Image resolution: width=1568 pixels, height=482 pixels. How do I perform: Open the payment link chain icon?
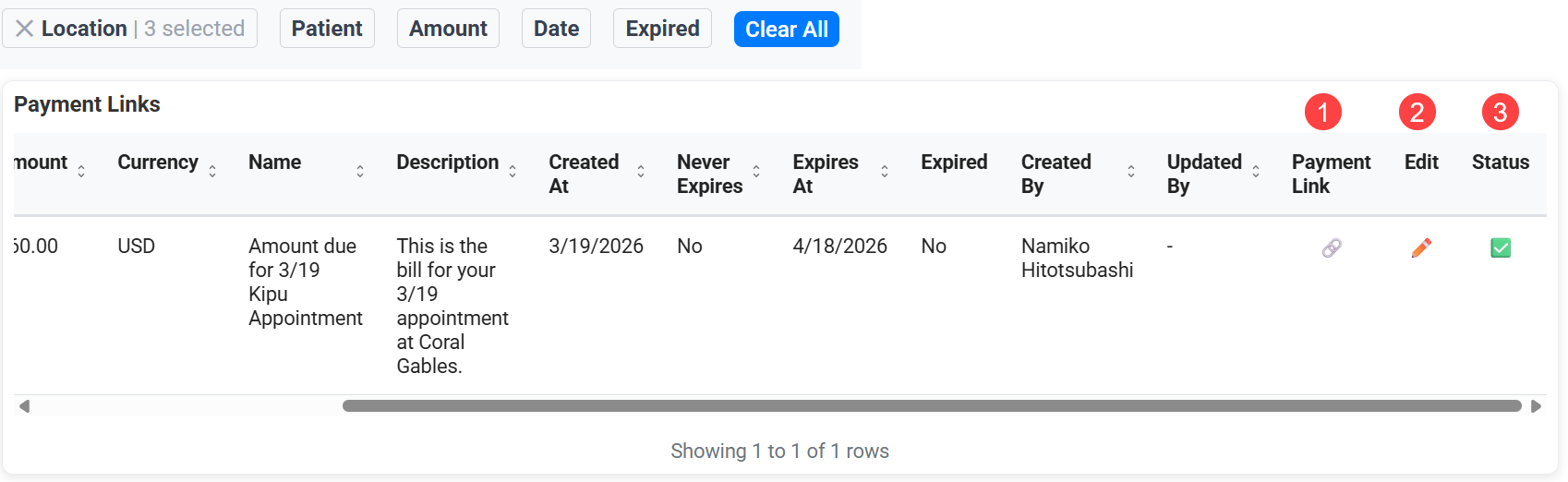(x=1332, y=247)
